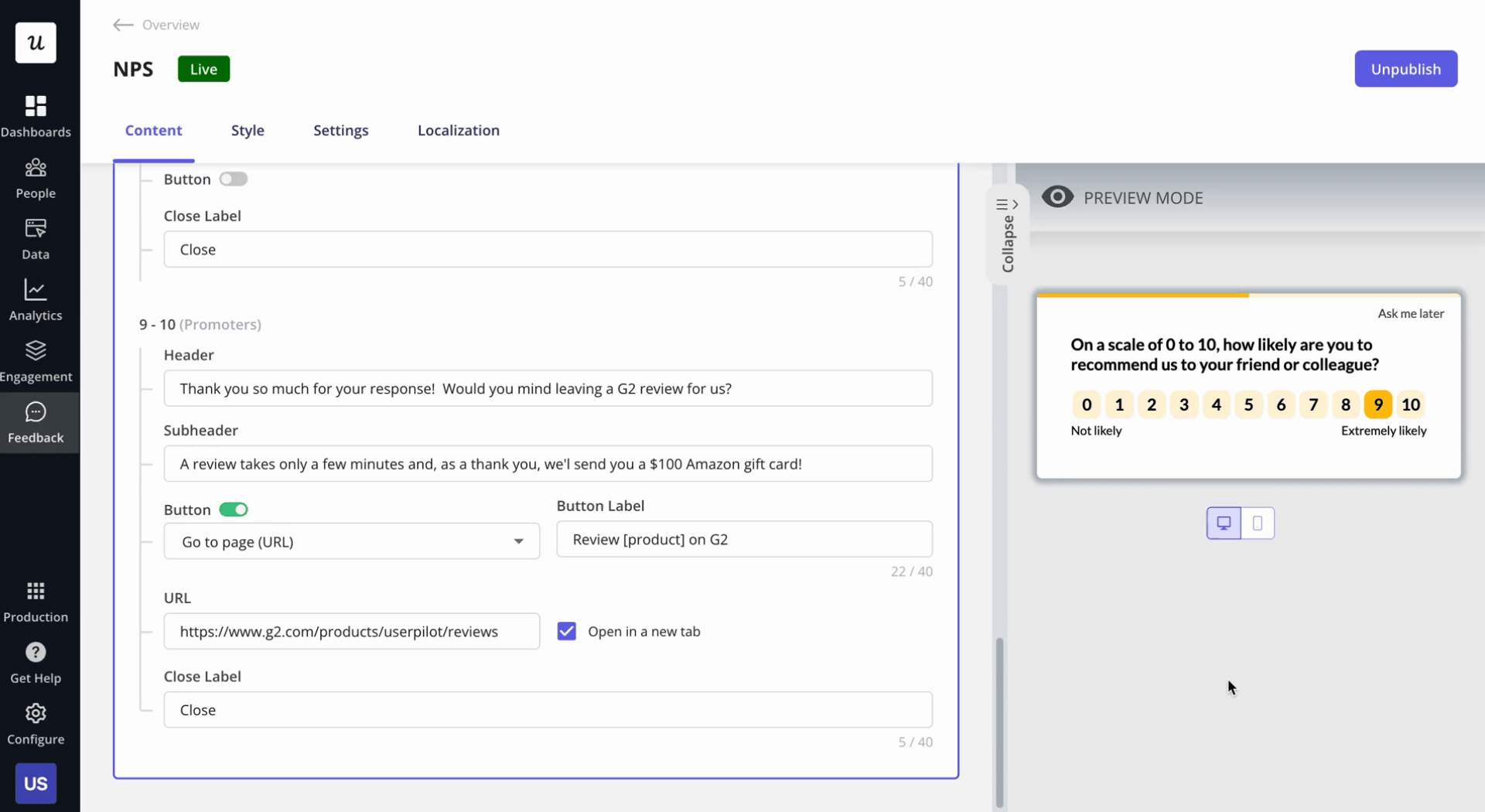This screenshot has height=812, width=1485.
Task: Disable the Button toggle for Promoters
Action: 234,510
